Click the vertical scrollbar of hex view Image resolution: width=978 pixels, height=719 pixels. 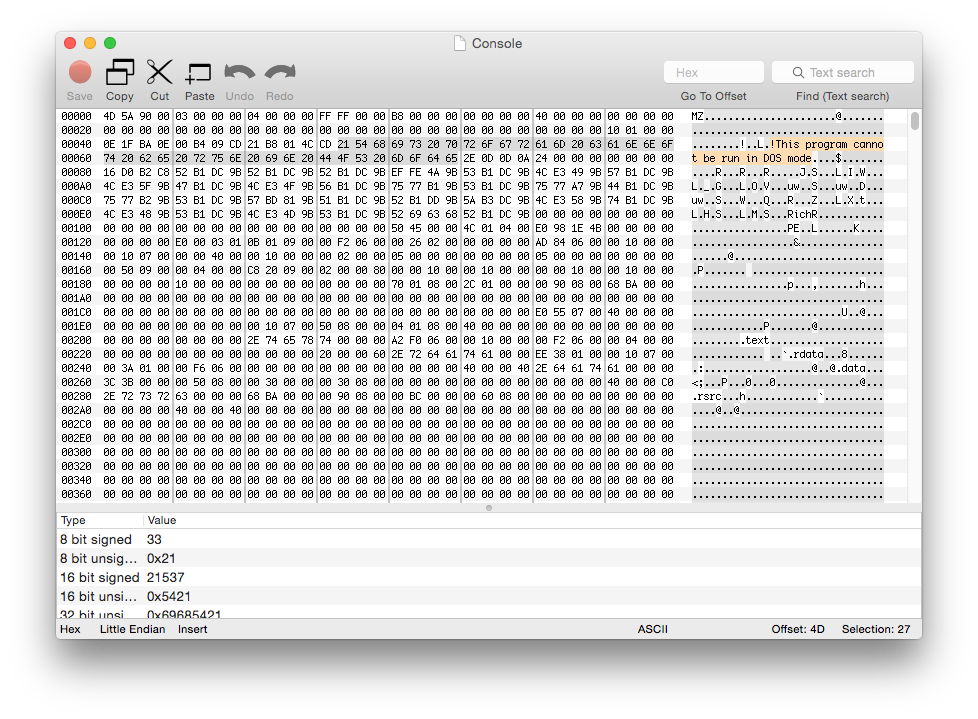pos(915,122)
